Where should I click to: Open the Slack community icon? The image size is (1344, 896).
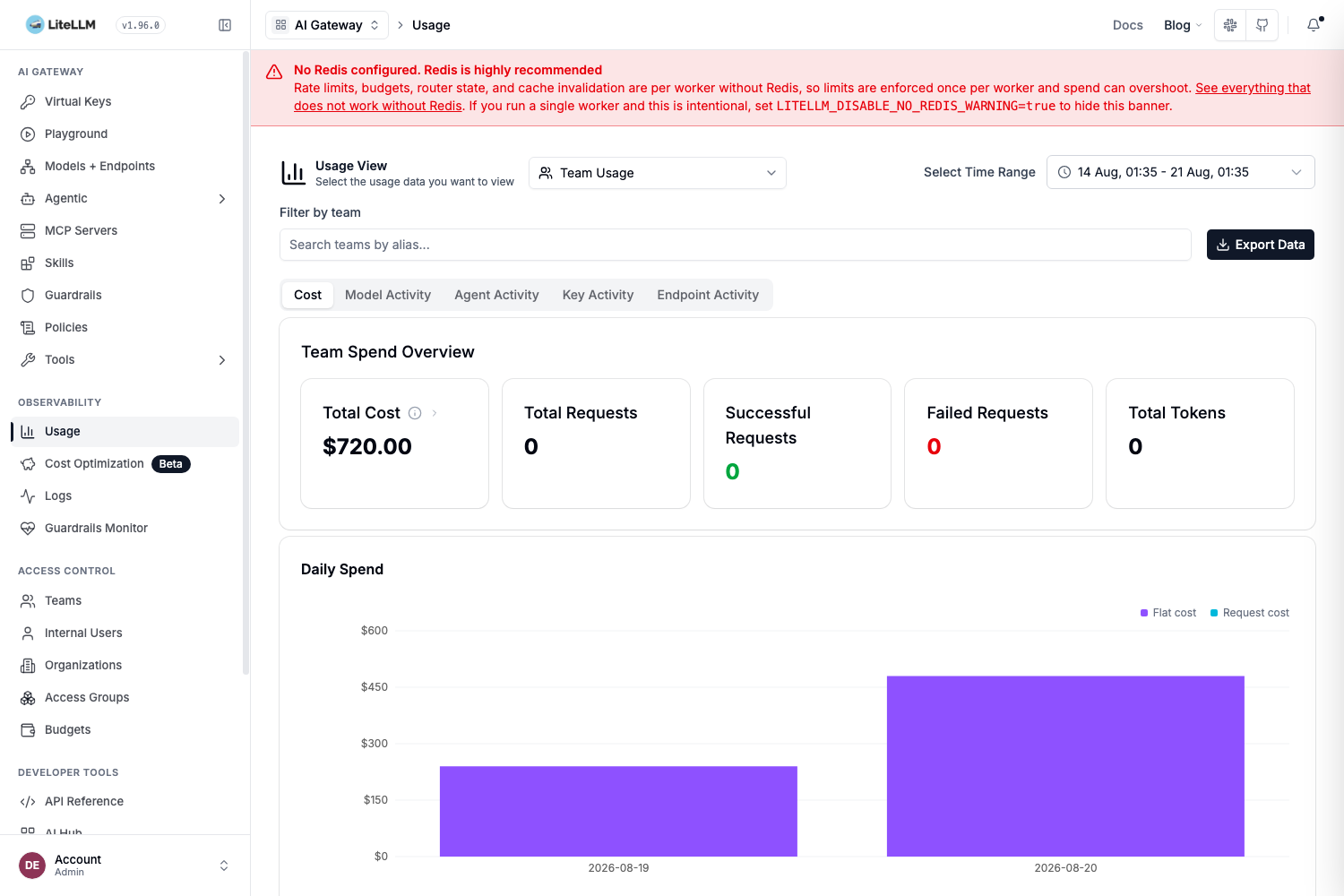[x=1230, y=25]
